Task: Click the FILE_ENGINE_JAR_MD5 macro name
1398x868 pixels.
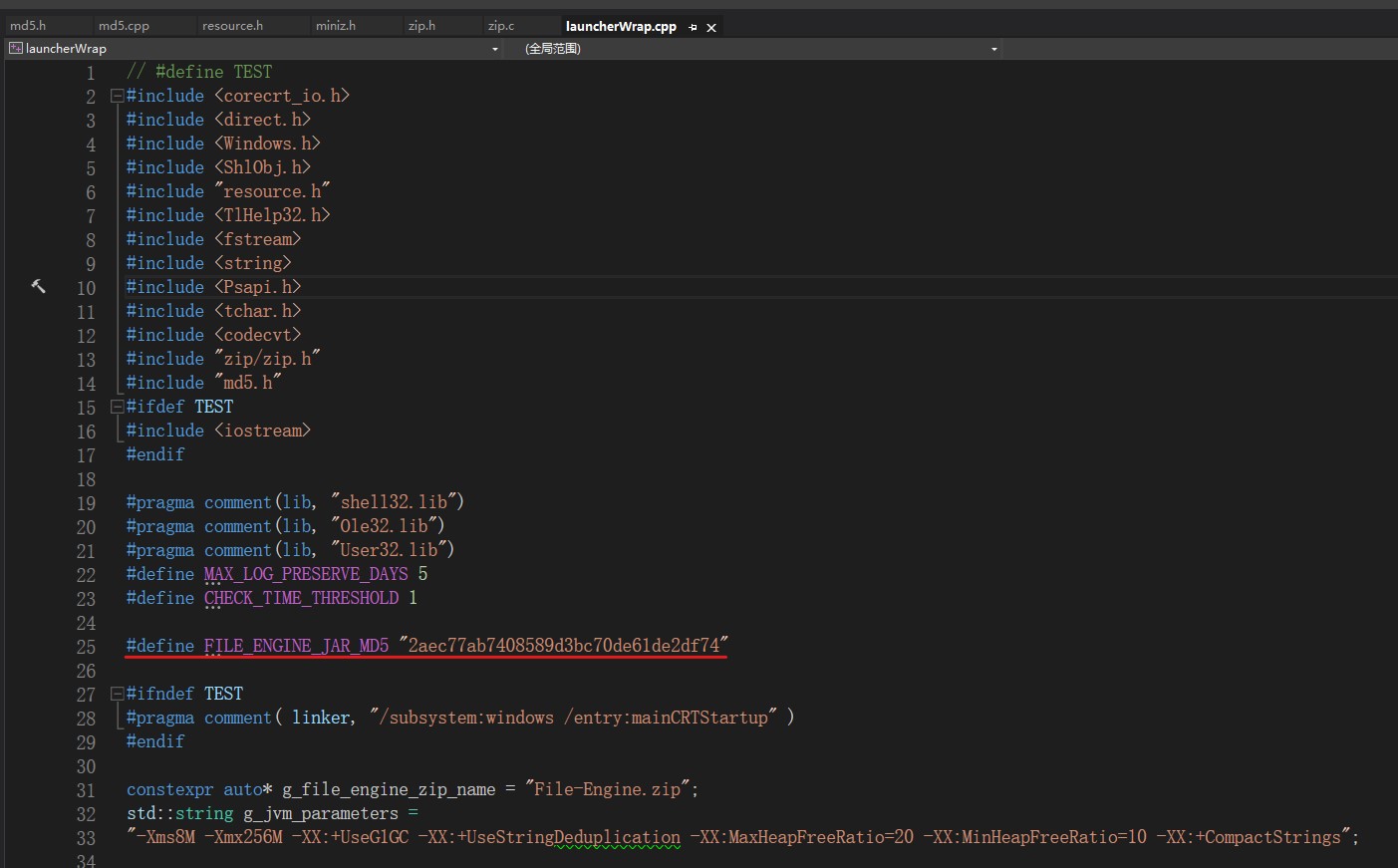Action: (x=296, y=646)
